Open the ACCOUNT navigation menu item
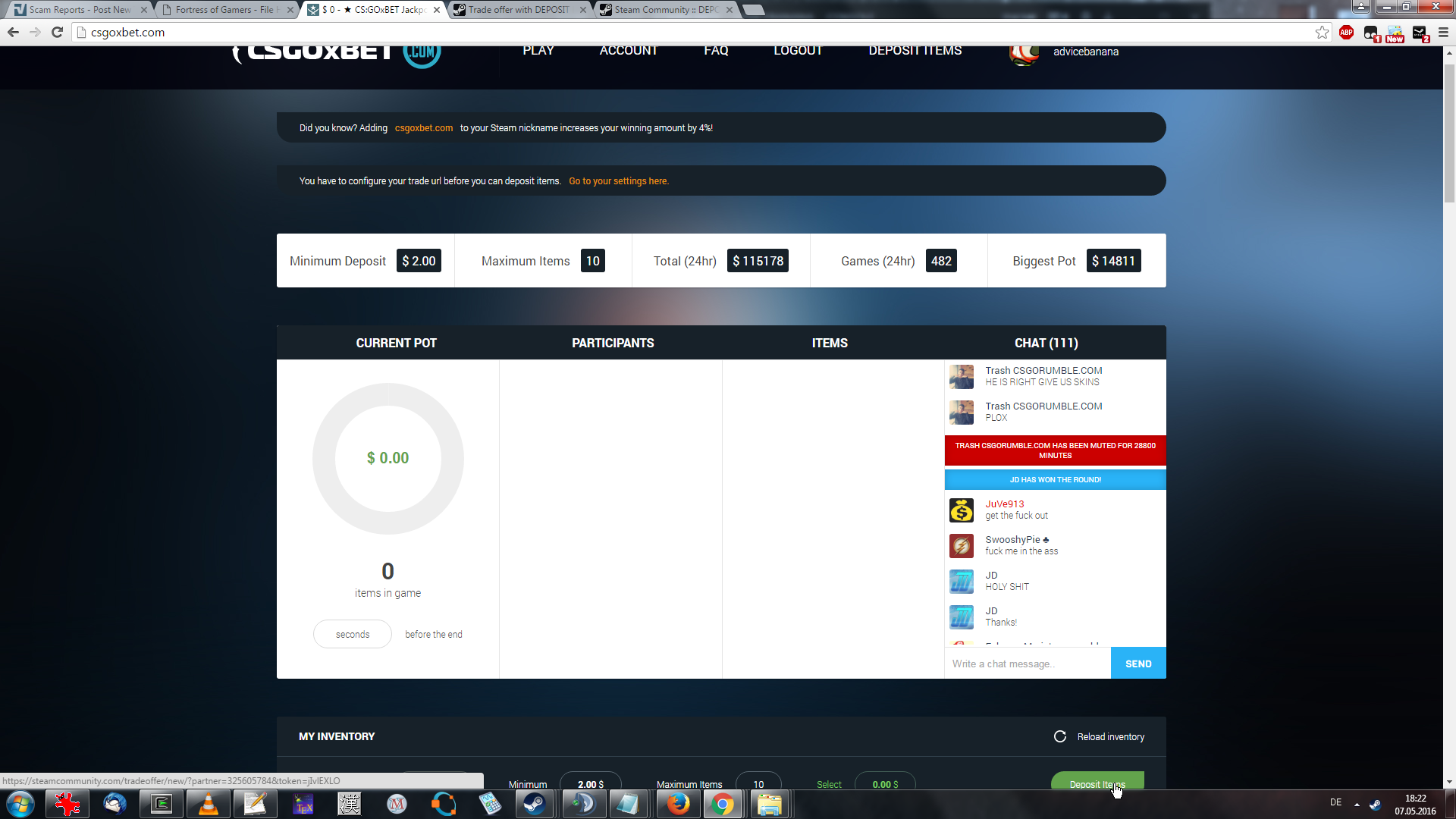 (628, 51)
